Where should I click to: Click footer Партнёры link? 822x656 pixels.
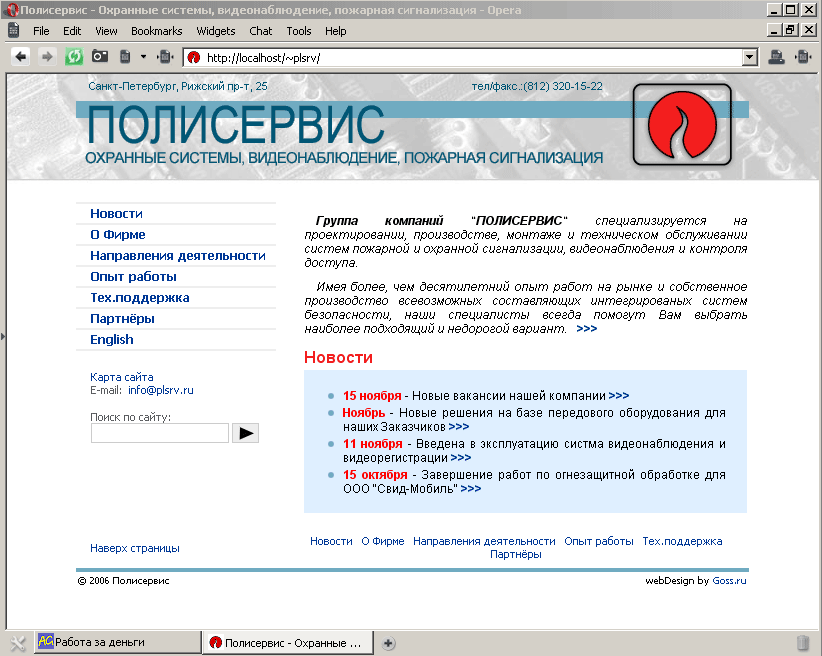pyautogui.click(x=516, y=554)
